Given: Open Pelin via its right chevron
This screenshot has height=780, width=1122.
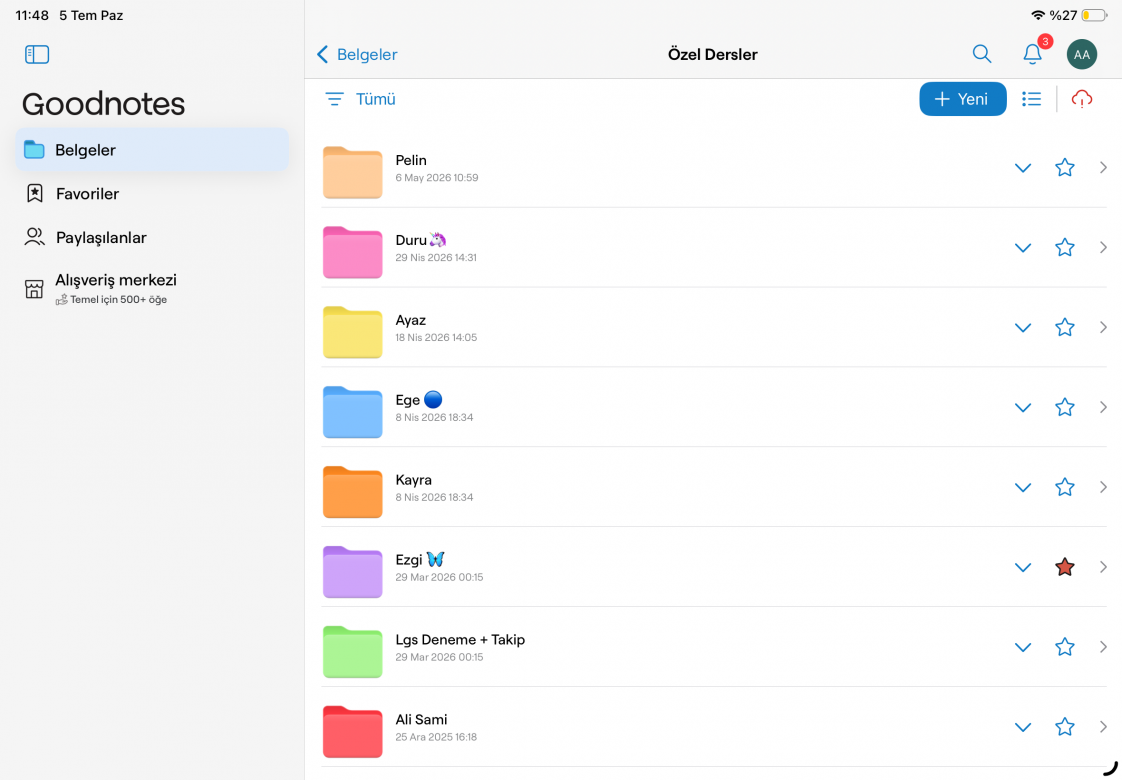Looking at the screenshot, I should coord(1103,167).
